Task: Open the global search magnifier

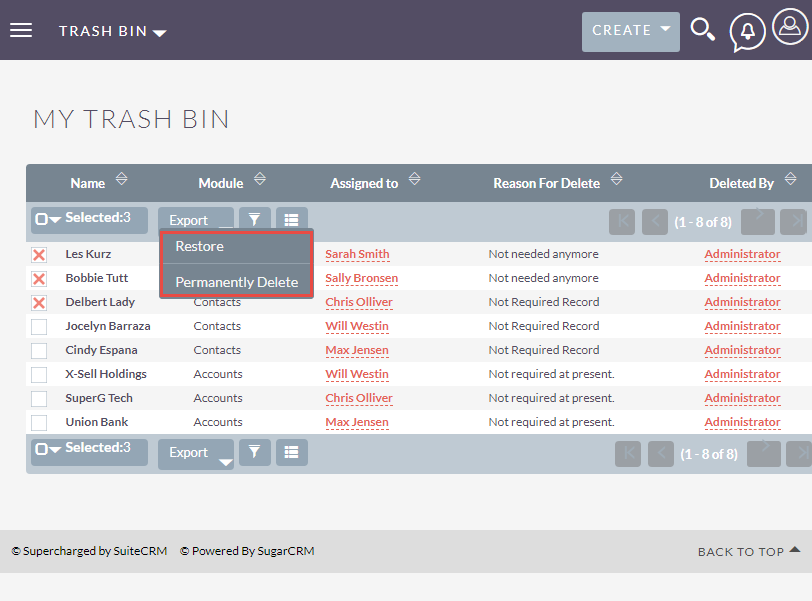Action: tap(703, 29)
